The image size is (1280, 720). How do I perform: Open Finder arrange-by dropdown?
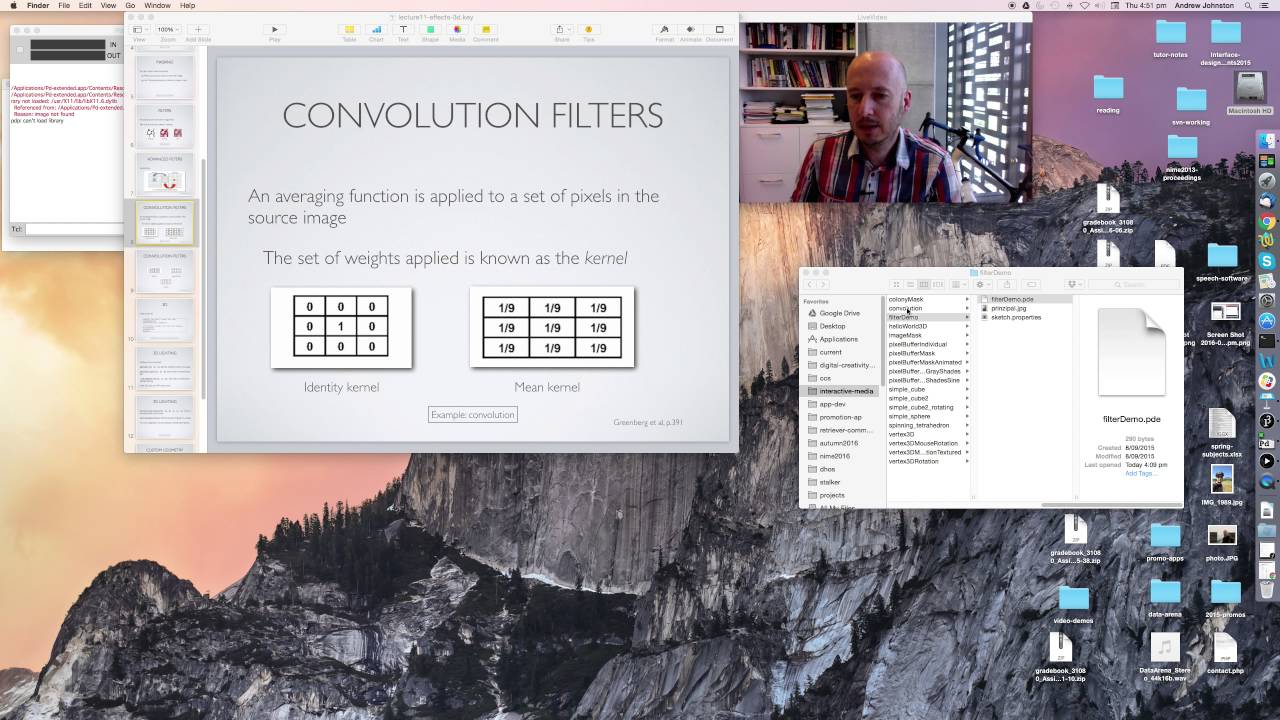[959, 284]
